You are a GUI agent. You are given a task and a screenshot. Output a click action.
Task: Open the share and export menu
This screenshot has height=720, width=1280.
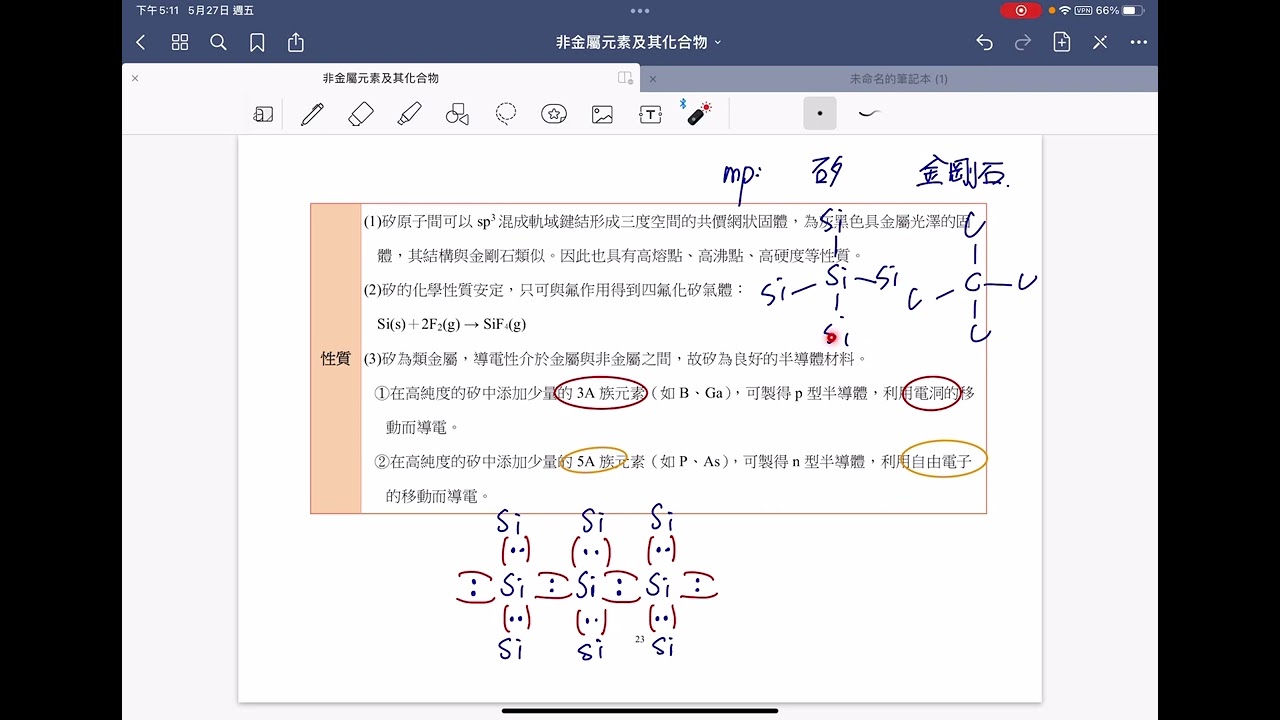tap(296, 42)
